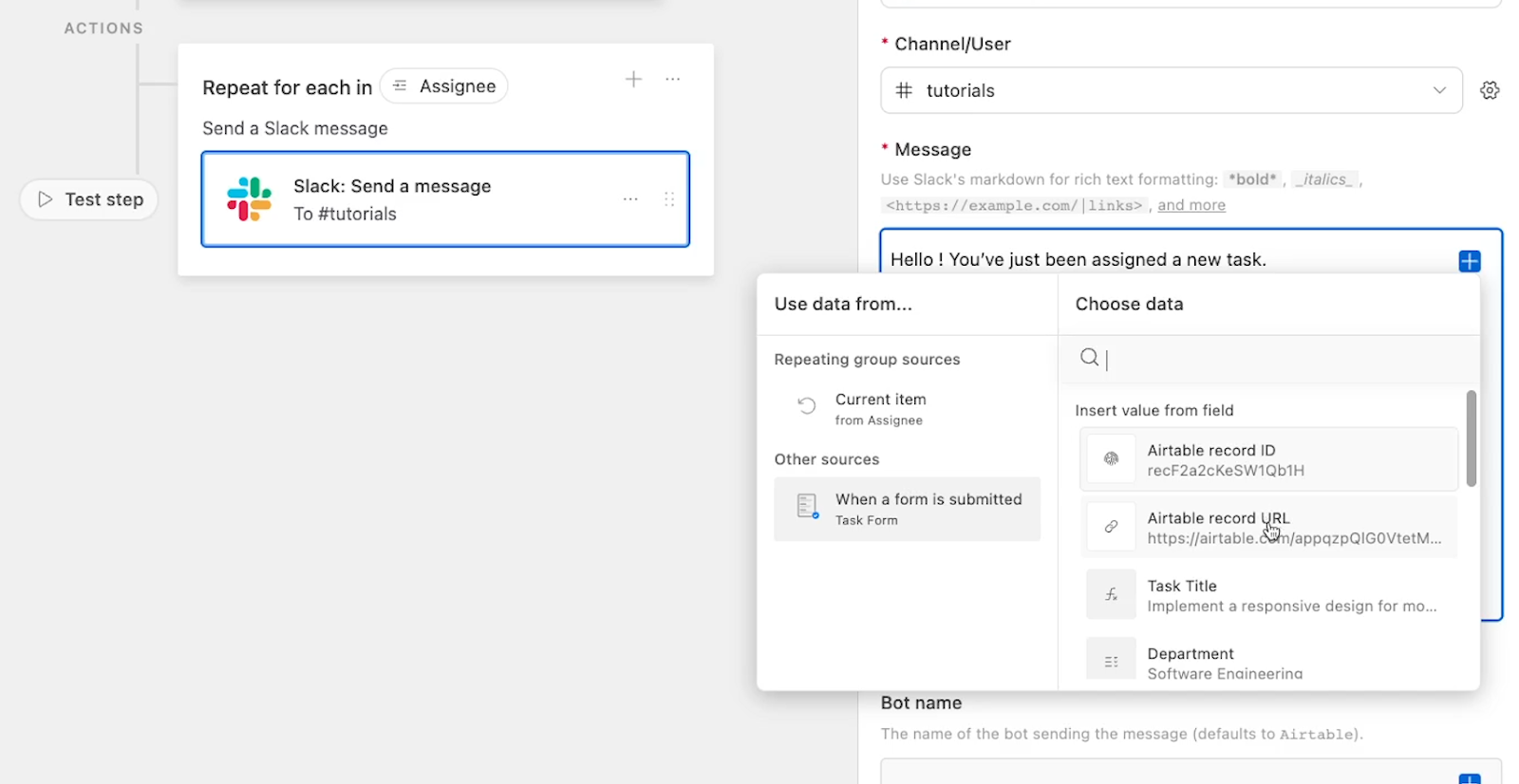Click the blue plus in Message field
This screenshot has width=1519, height=784.
[x=1470, y=261]
